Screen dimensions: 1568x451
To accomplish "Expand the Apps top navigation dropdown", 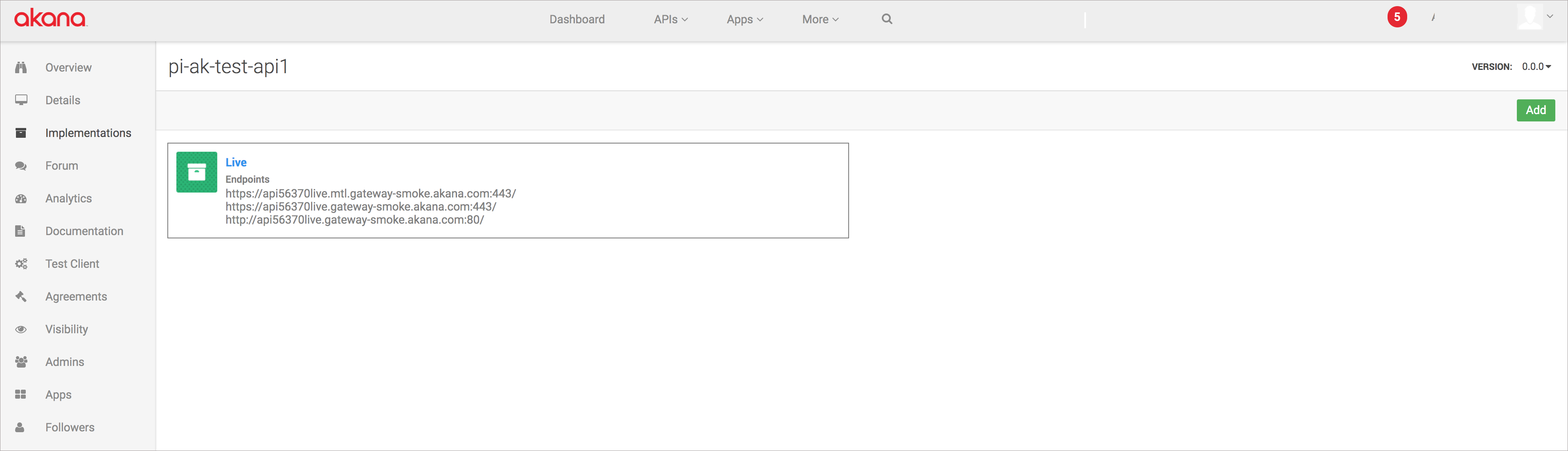I will pos(744,20).
